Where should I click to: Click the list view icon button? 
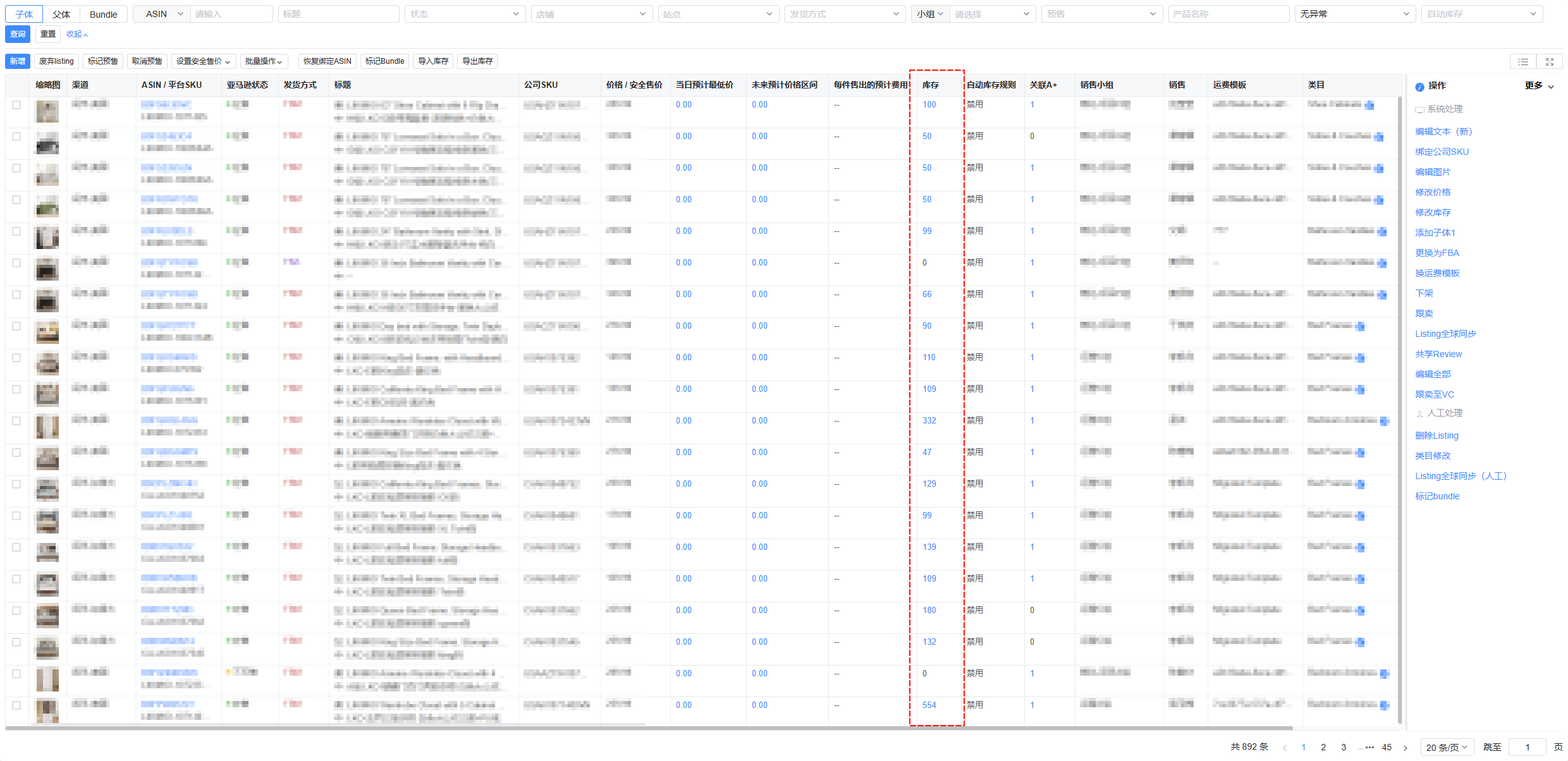(1523, 61)
